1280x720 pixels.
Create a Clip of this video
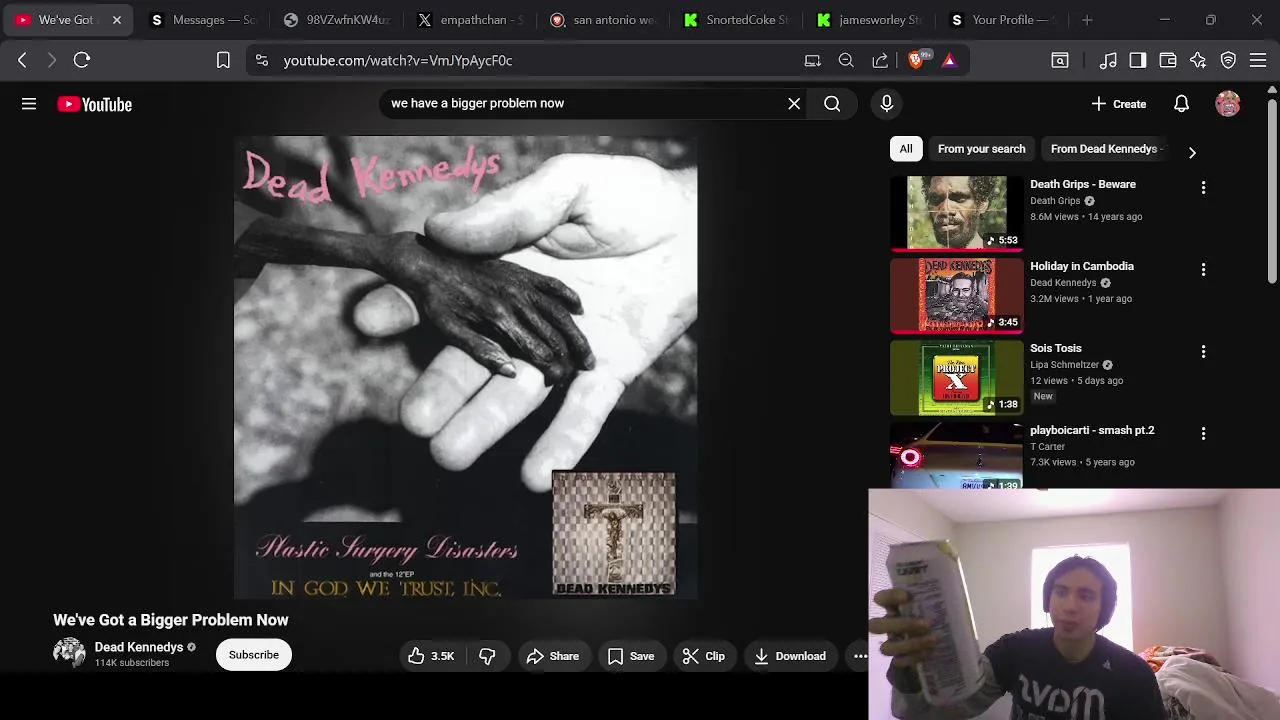pyautogui.click(x=703, y=656)
